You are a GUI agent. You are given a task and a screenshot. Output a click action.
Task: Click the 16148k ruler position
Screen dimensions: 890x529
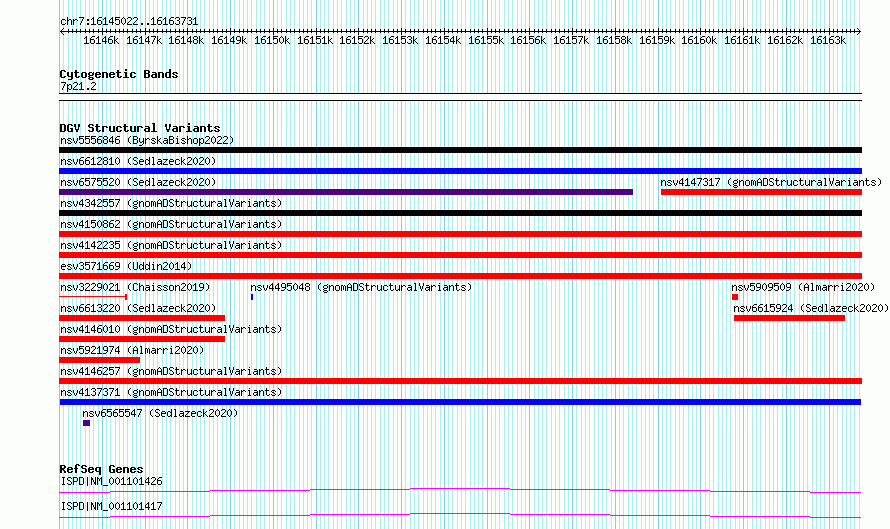tap(186, 40)
